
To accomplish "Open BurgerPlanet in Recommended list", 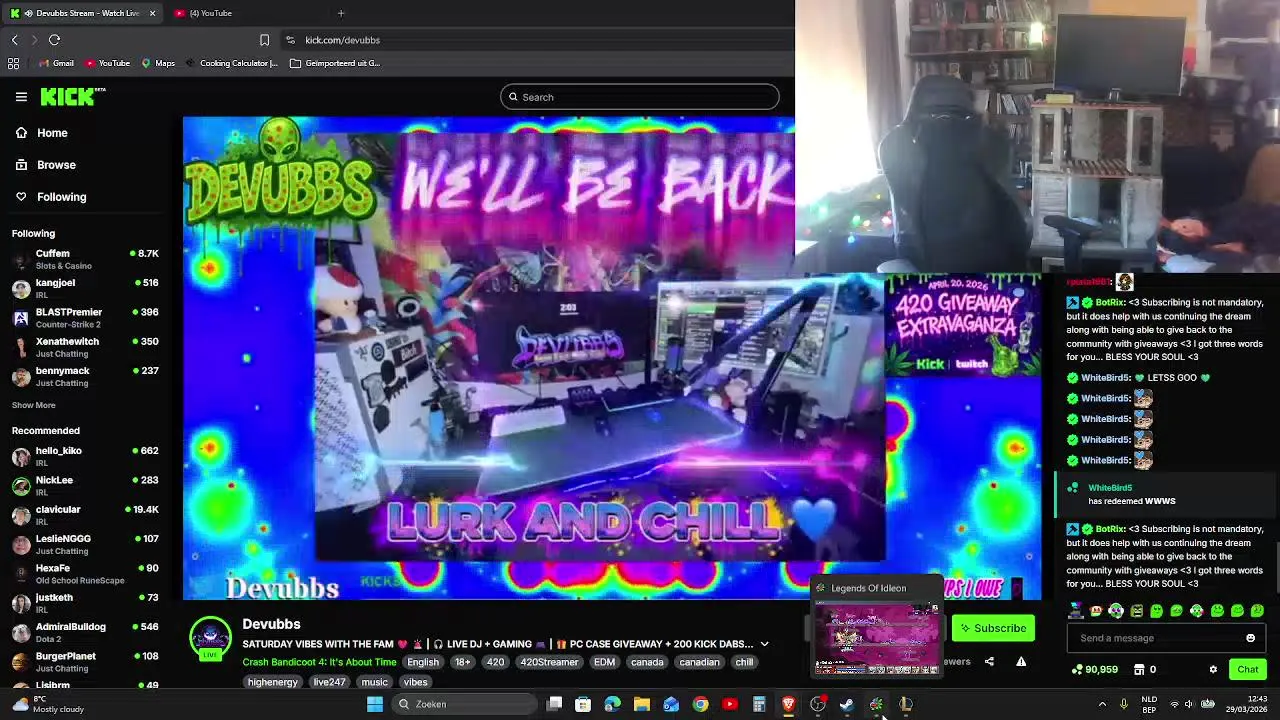I will click(x=86, y=661).
